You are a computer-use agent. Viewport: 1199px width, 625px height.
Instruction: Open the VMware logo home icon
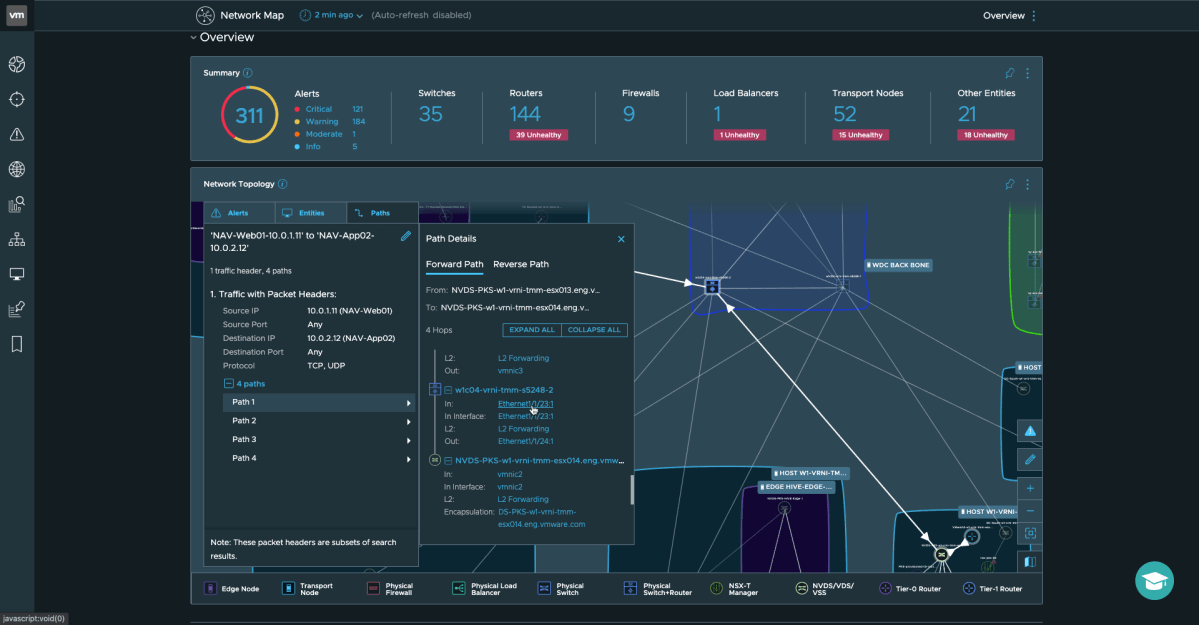15,15
